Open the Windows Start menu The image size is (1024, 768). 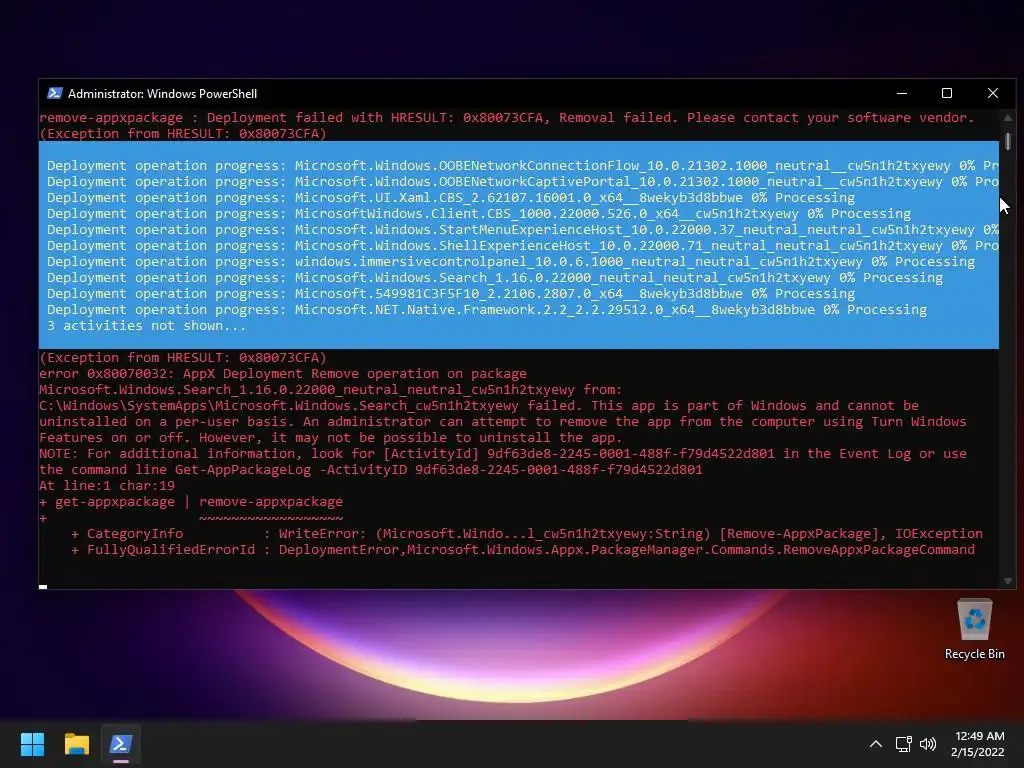pyautogui.click(x=32, y=744)
